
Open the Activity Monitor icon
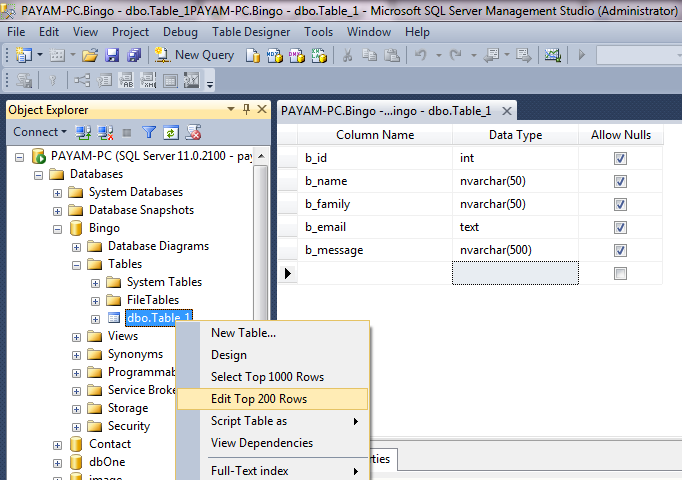(x=552, y=55)
